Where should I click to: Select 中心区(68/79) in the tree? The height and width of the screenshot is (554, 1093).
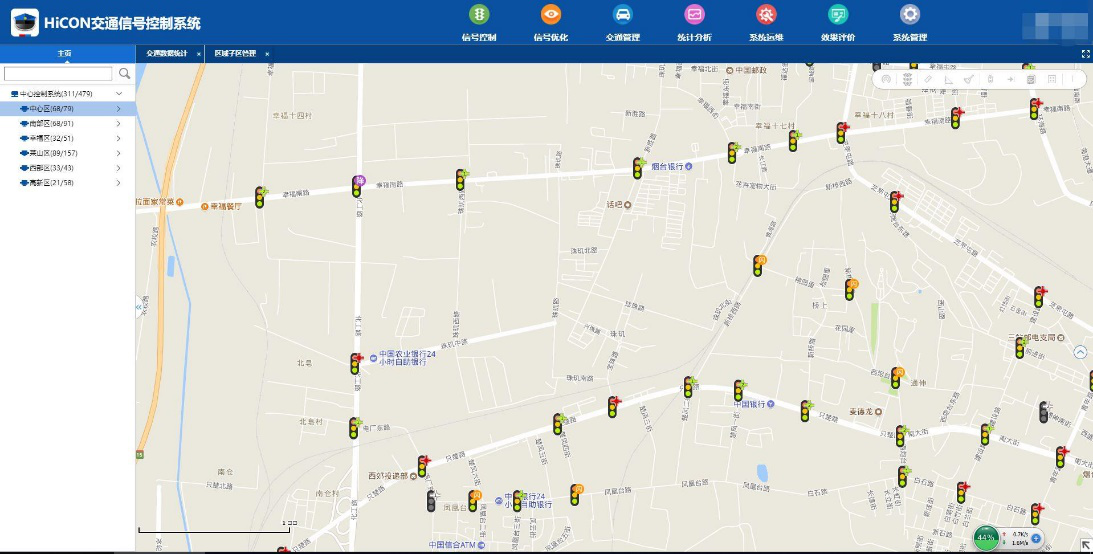click(x=51, y=108)
